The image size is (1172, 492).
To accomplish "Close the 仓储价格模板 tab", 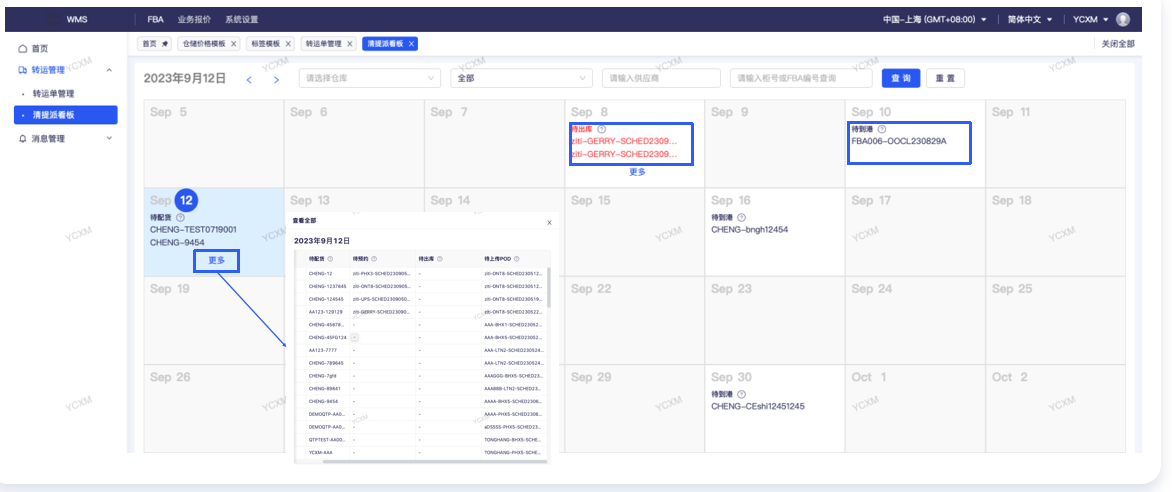I will tap(234, 44).
